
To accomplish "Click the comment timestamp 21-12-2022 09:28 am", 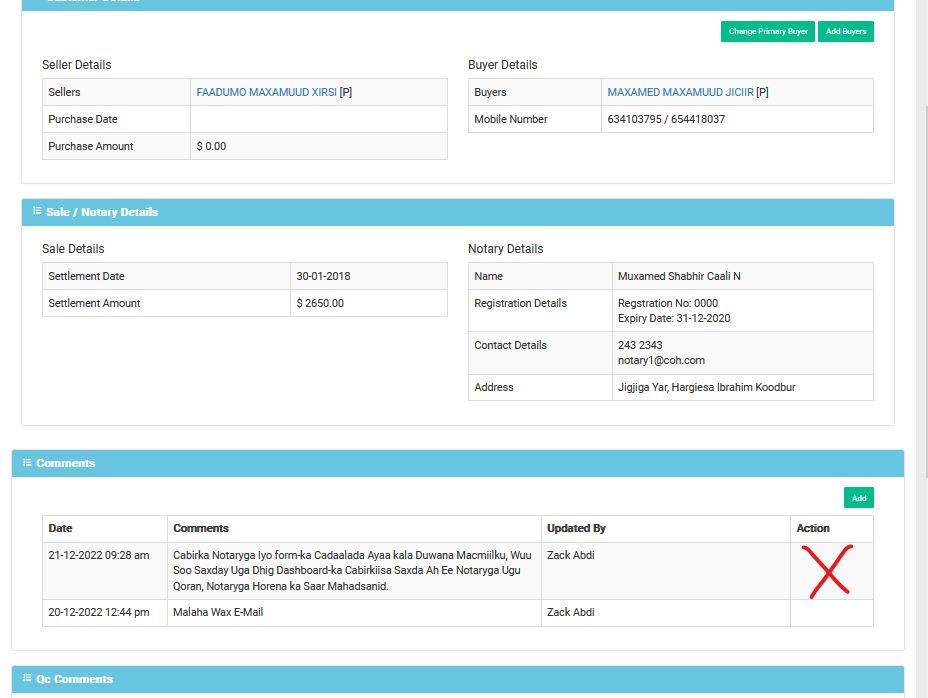I will (99, 555).
